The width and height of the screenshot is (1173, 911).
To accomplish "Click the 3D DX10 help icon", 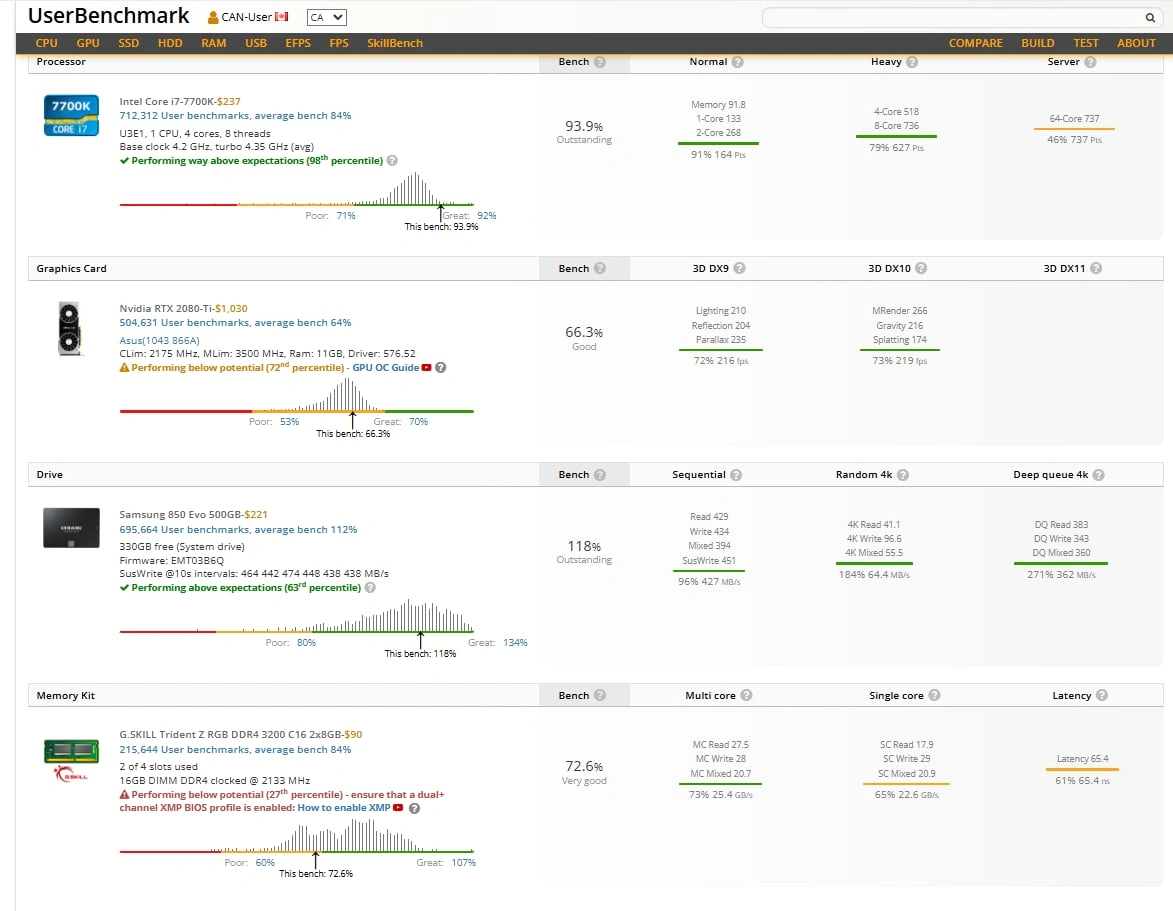I will [921, 269].
